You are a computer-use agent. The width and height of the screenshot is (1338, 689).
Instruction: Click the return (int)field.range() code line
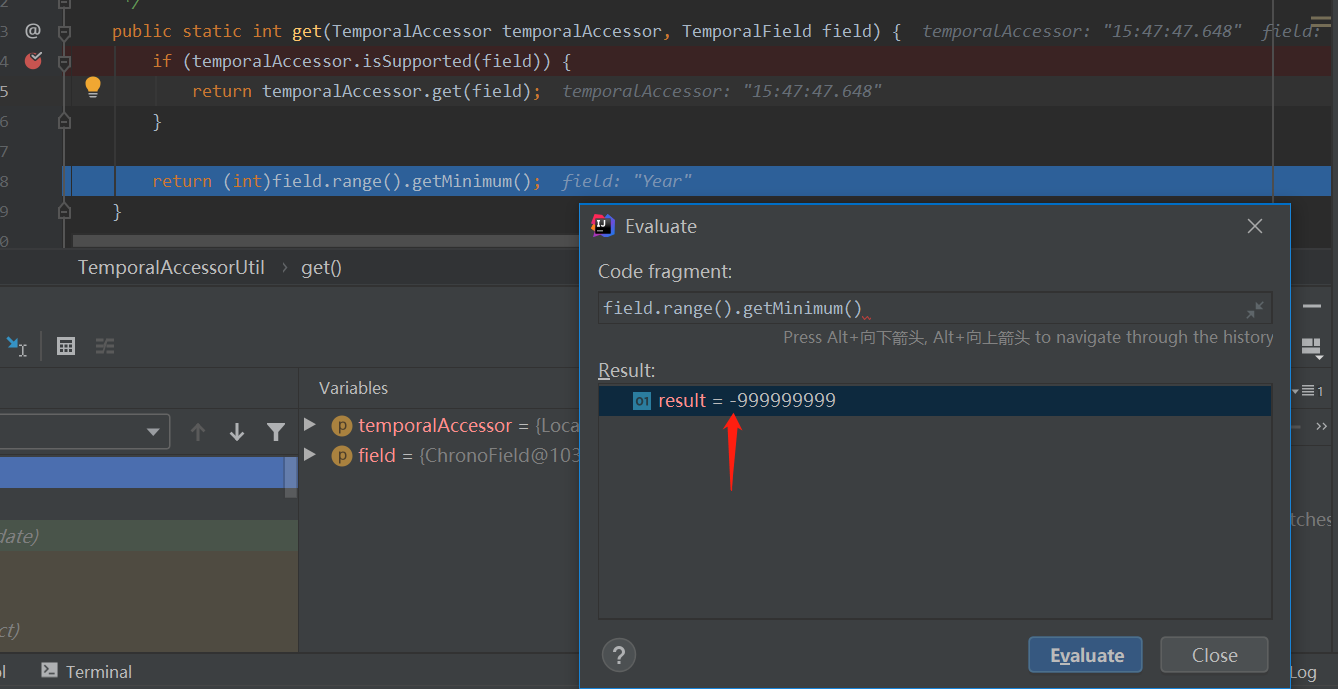(x=347, y=181)
